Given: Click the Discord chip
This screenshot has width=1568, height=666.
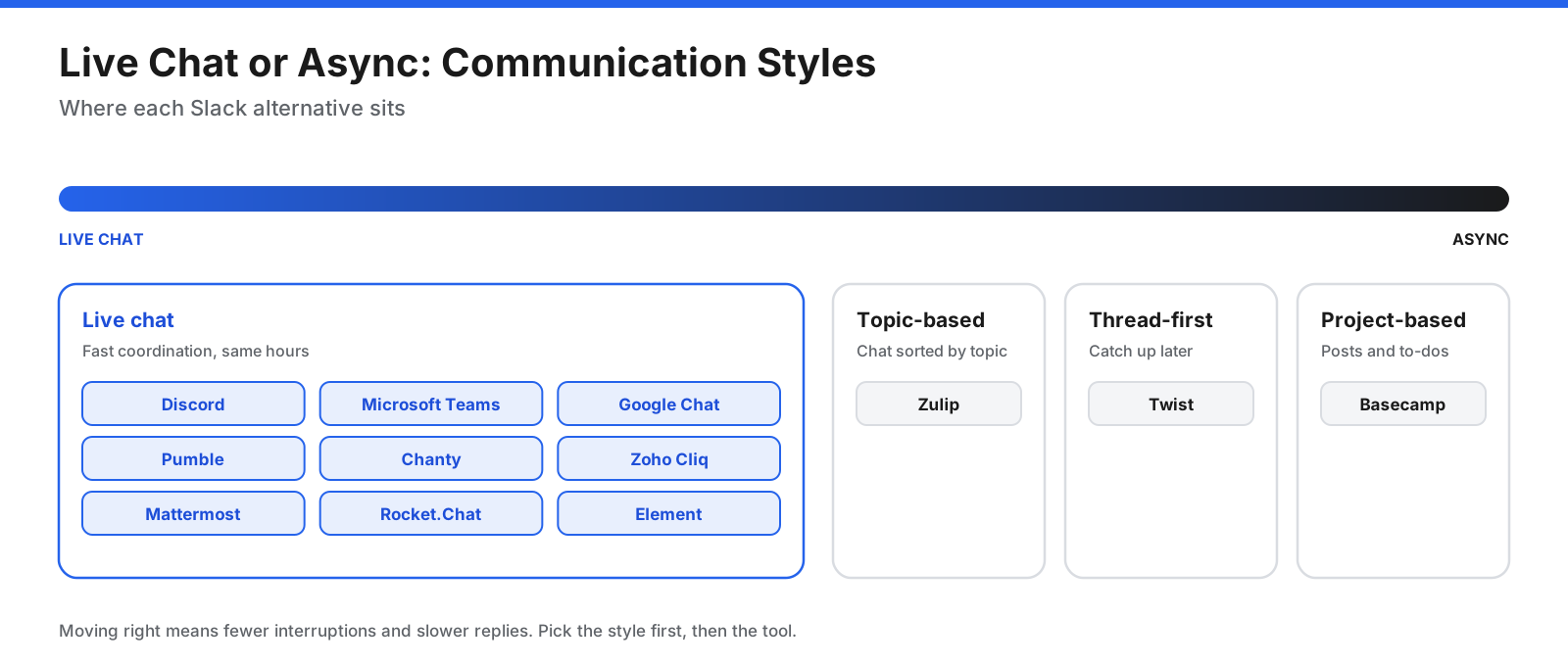Looking at the screenshot, I should click(x=193, y=404).
